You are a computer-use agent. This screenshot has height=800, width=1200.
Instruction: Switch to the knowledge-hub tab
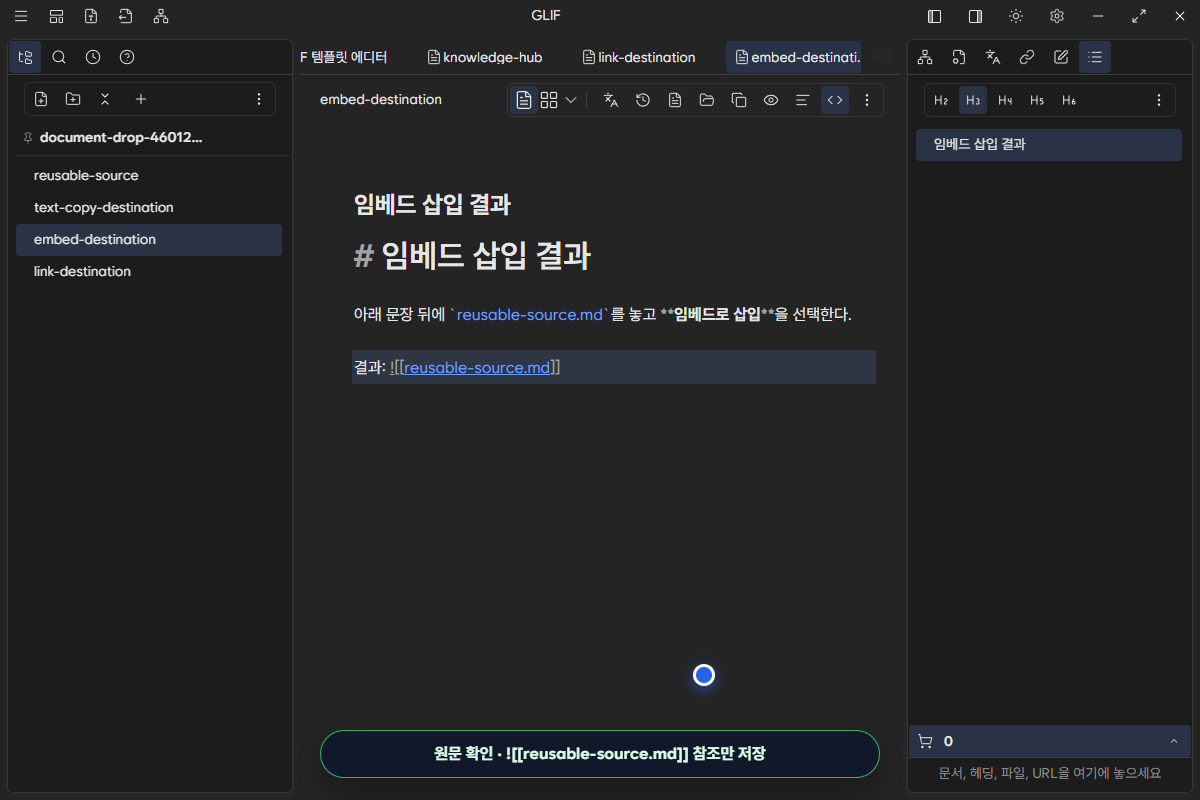click(x=485, y=57)
